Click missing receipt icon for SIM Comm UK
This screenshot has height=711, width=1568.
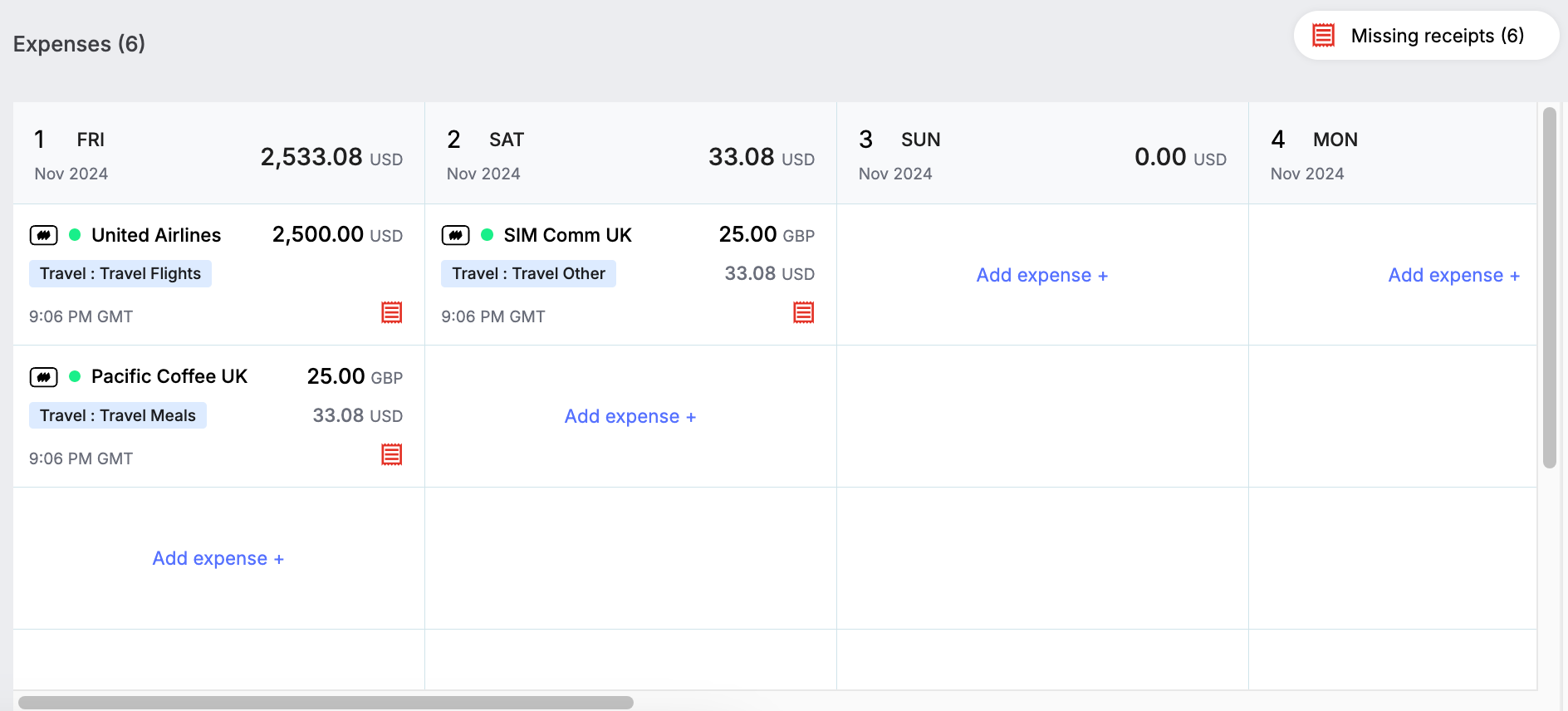point(804,312)
